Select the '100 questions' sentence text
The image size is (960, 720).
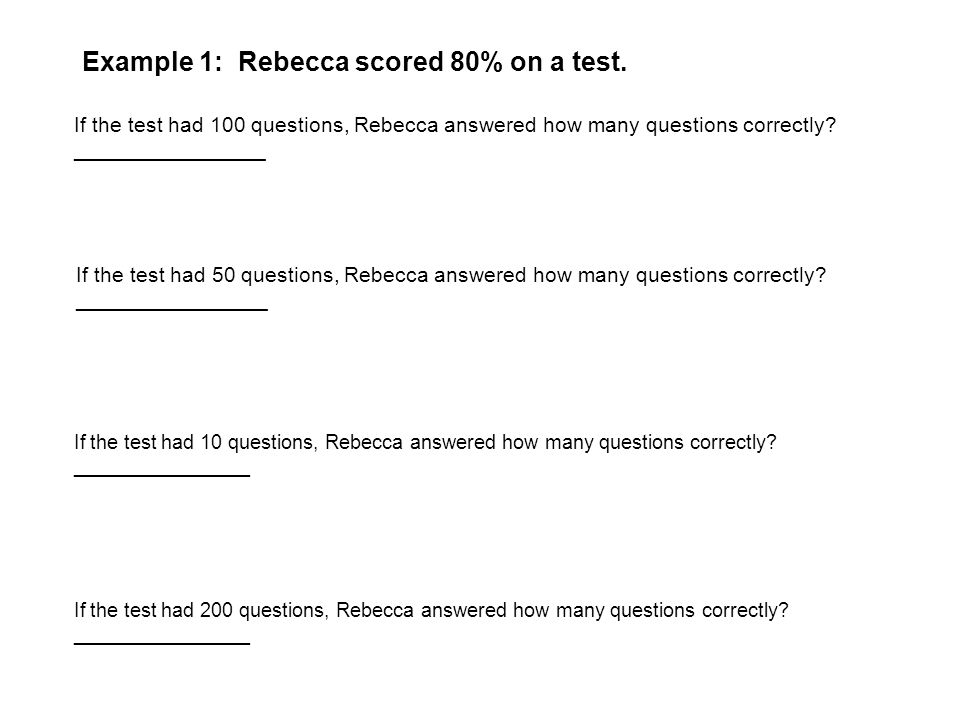pos(455,126)
